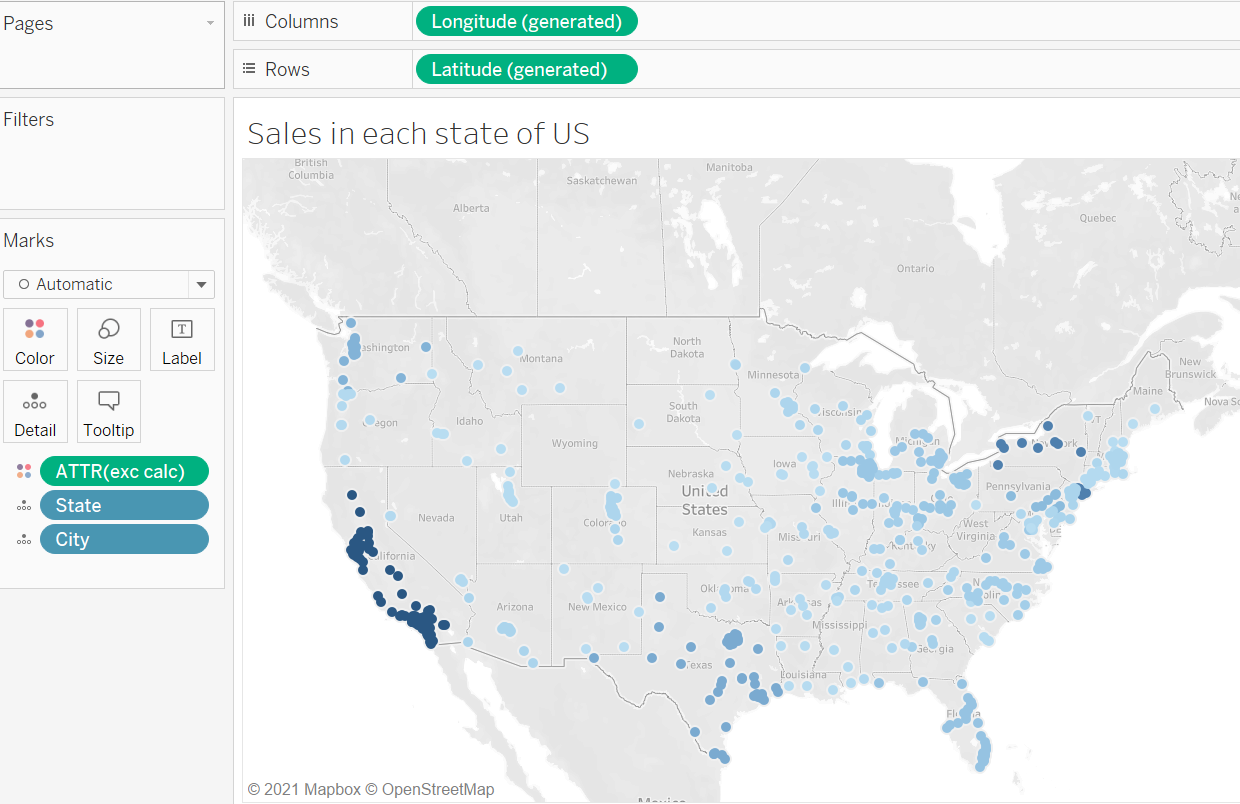
Task: Open the Color settings in Marks card
Action: (x=35, y=340)
